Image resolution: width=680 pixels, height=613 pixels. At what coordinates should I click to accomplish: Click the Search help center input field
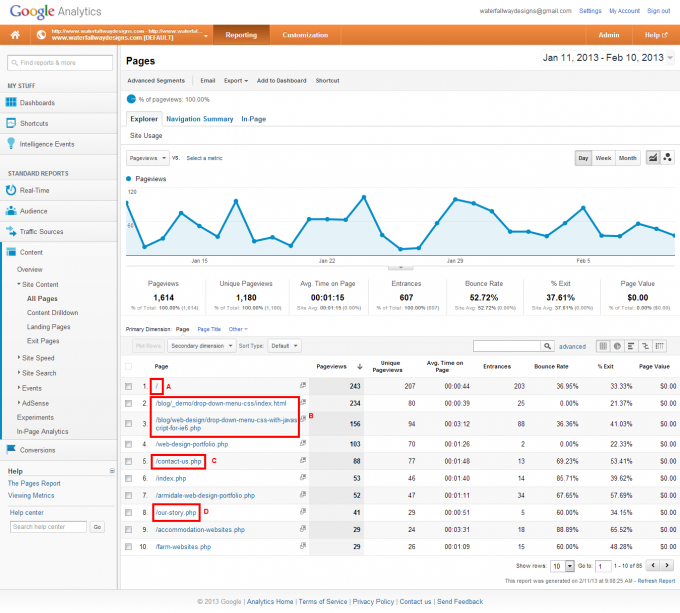(x=48, y=527)
